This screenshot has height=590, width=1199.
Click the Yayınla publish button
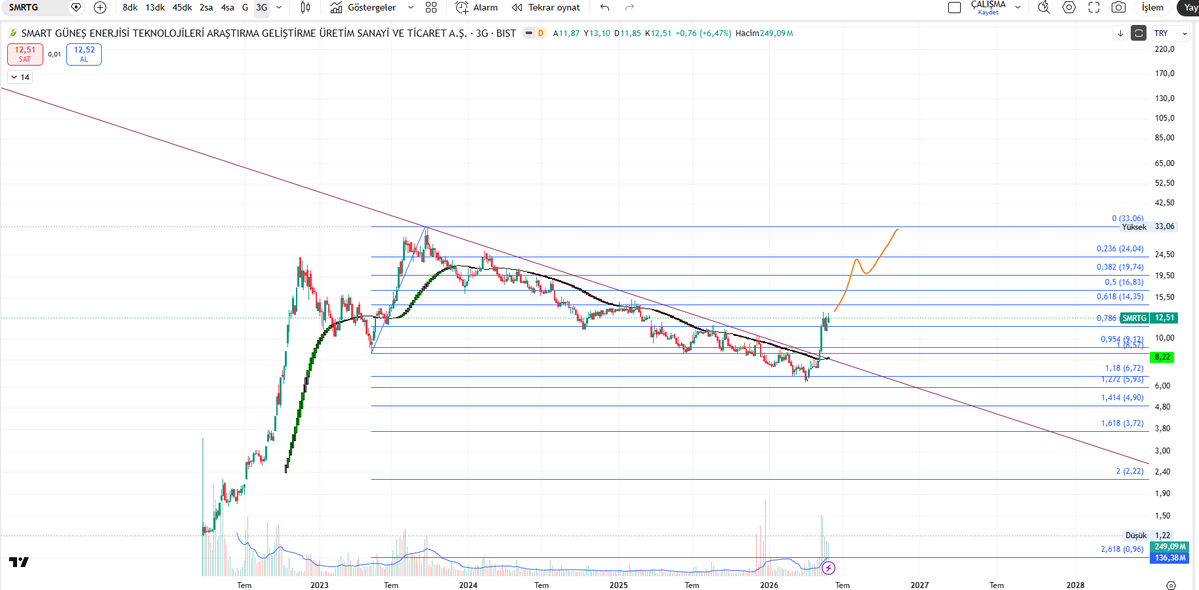1188,7
